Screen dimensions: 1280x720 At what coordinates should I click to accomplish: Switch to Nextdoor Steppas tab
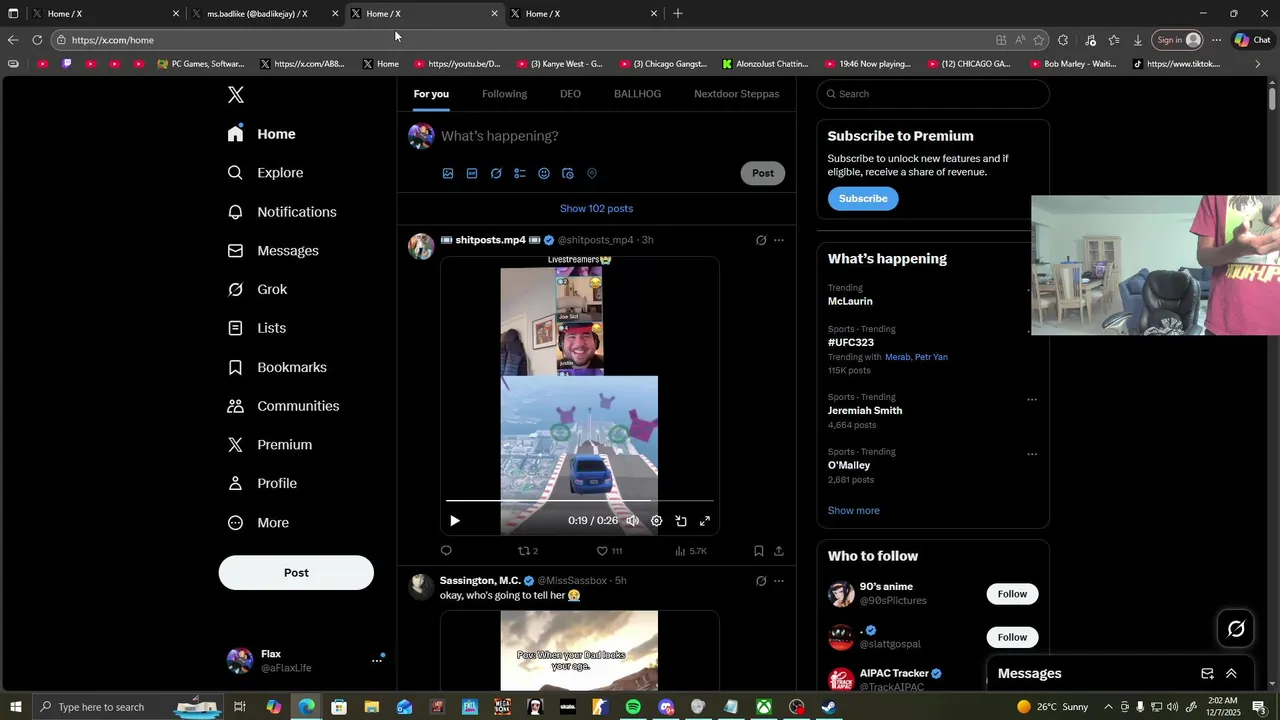[736, 94]
